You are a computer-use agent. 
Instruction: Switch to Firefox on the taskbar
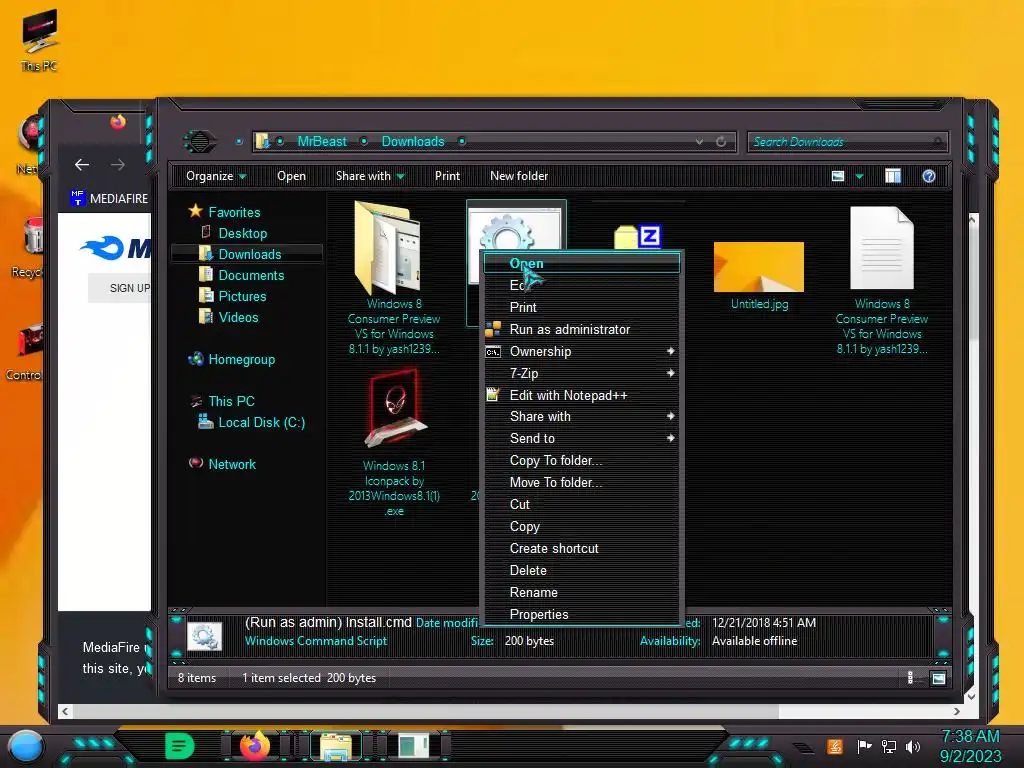click(x=255, y=746)
